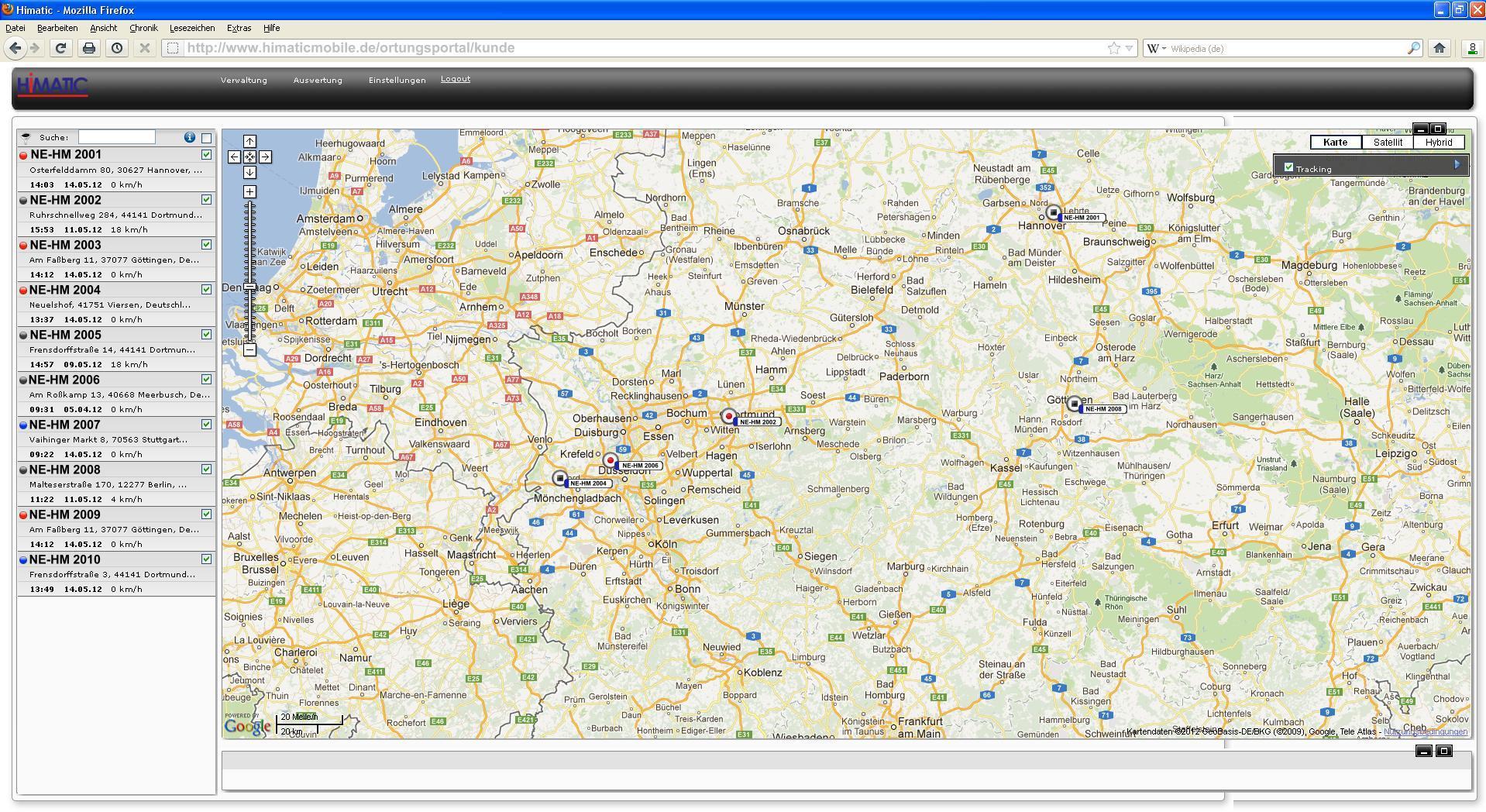The height and width of the screenshot is (812, 1486).
Task: Switch map to Satellit view
Action: click(1387, 142)
